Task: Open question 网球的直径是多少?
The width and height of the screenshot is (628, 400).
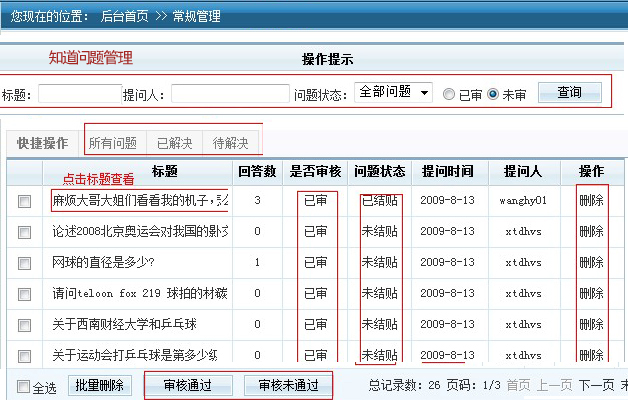Action: tap(103, 262)
